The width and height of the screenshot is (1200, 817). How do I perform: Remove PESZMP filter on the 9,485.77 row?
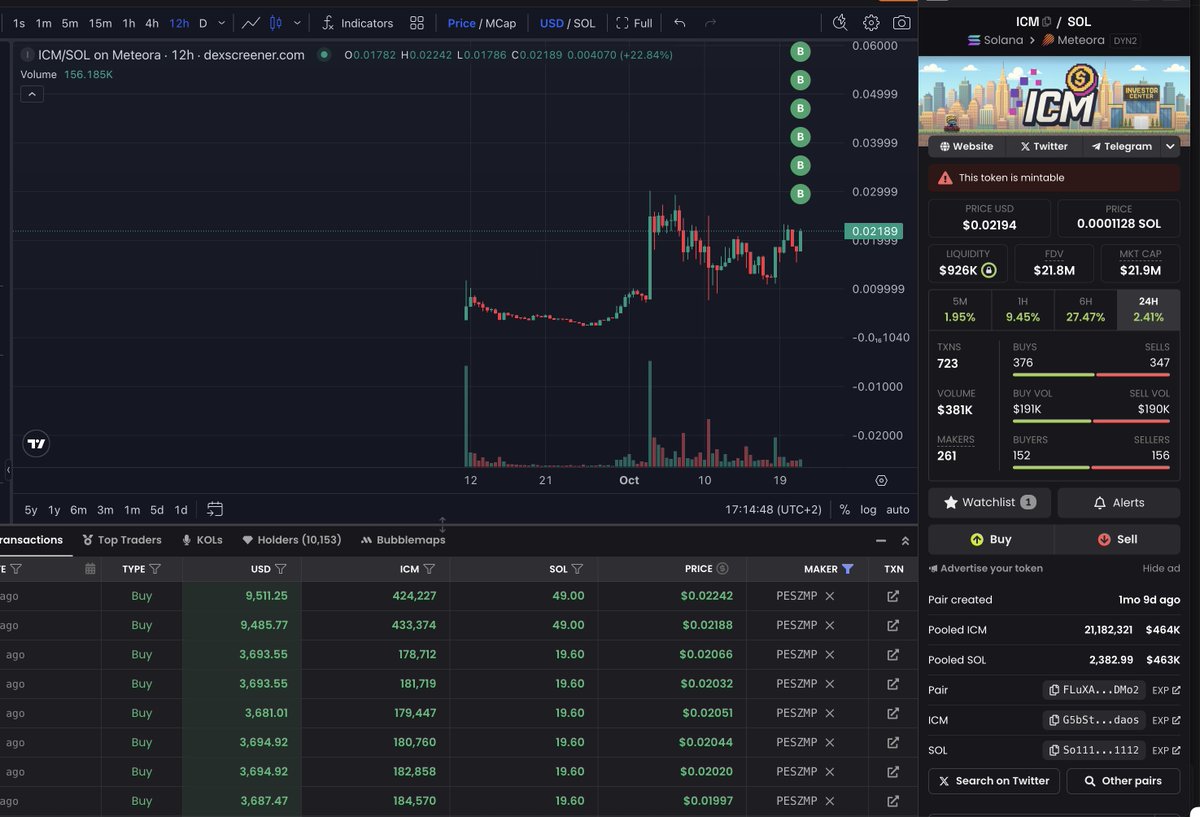(829, 625)
